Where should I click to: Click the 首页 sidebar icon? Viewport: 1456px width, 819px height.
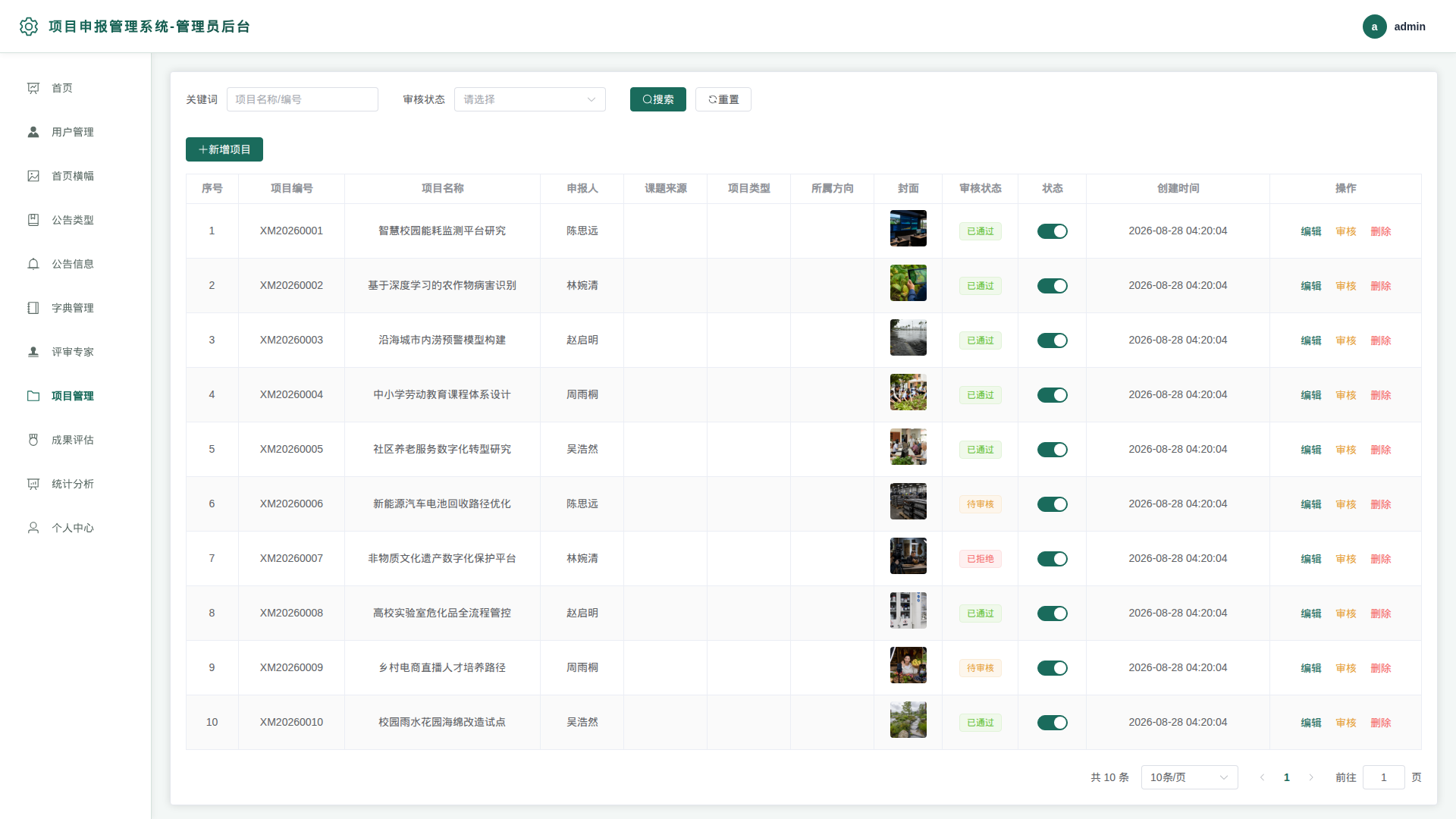33,88
